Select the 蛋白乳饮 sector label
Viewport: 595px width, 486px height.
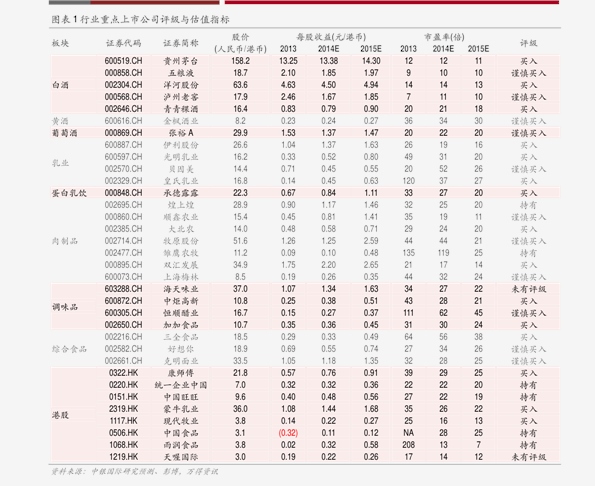(69, 193)
